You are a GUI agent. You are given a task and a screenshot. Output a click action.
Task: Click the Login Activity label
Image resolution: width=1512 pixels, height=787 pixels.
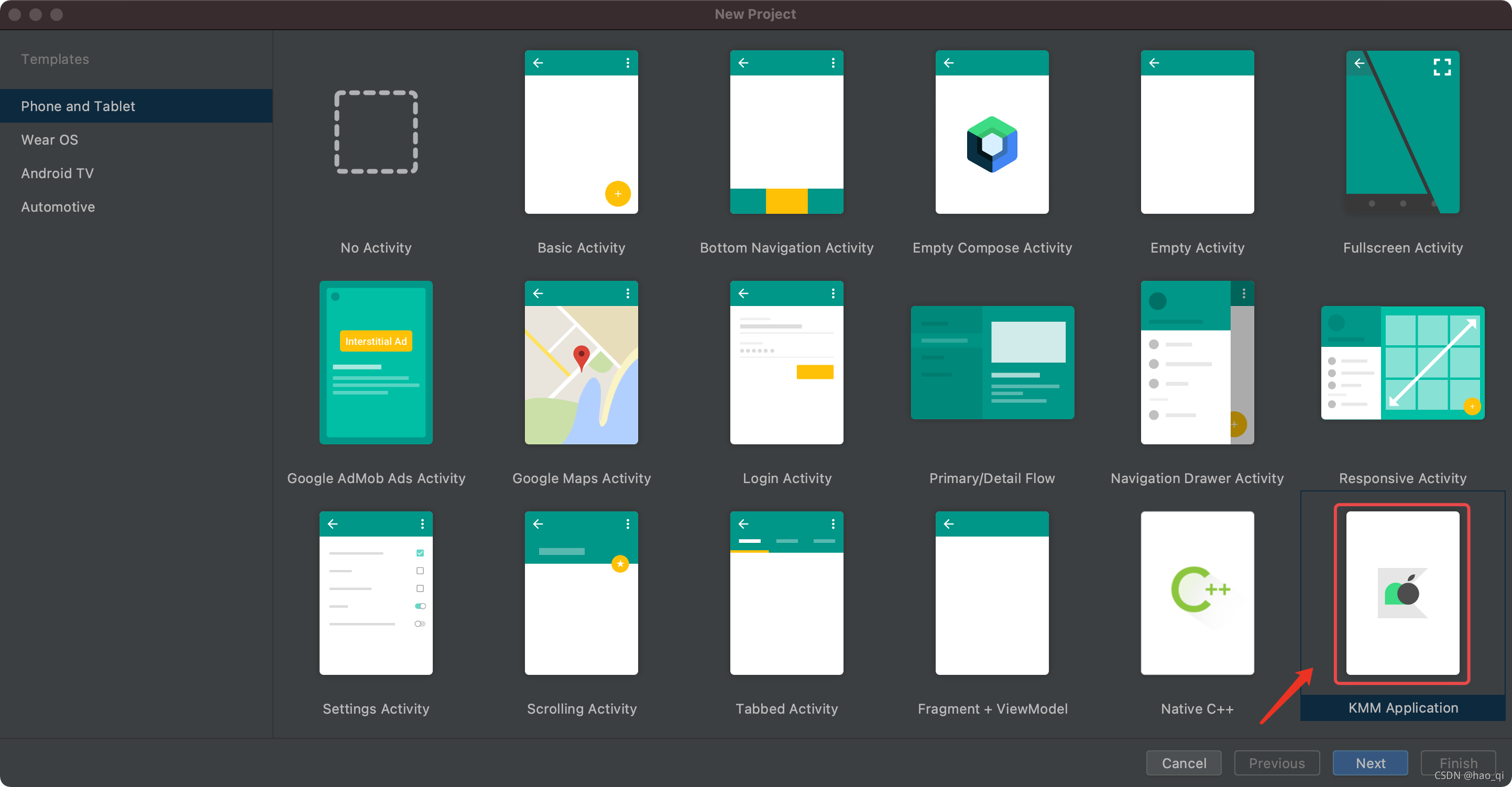point(786,478)
